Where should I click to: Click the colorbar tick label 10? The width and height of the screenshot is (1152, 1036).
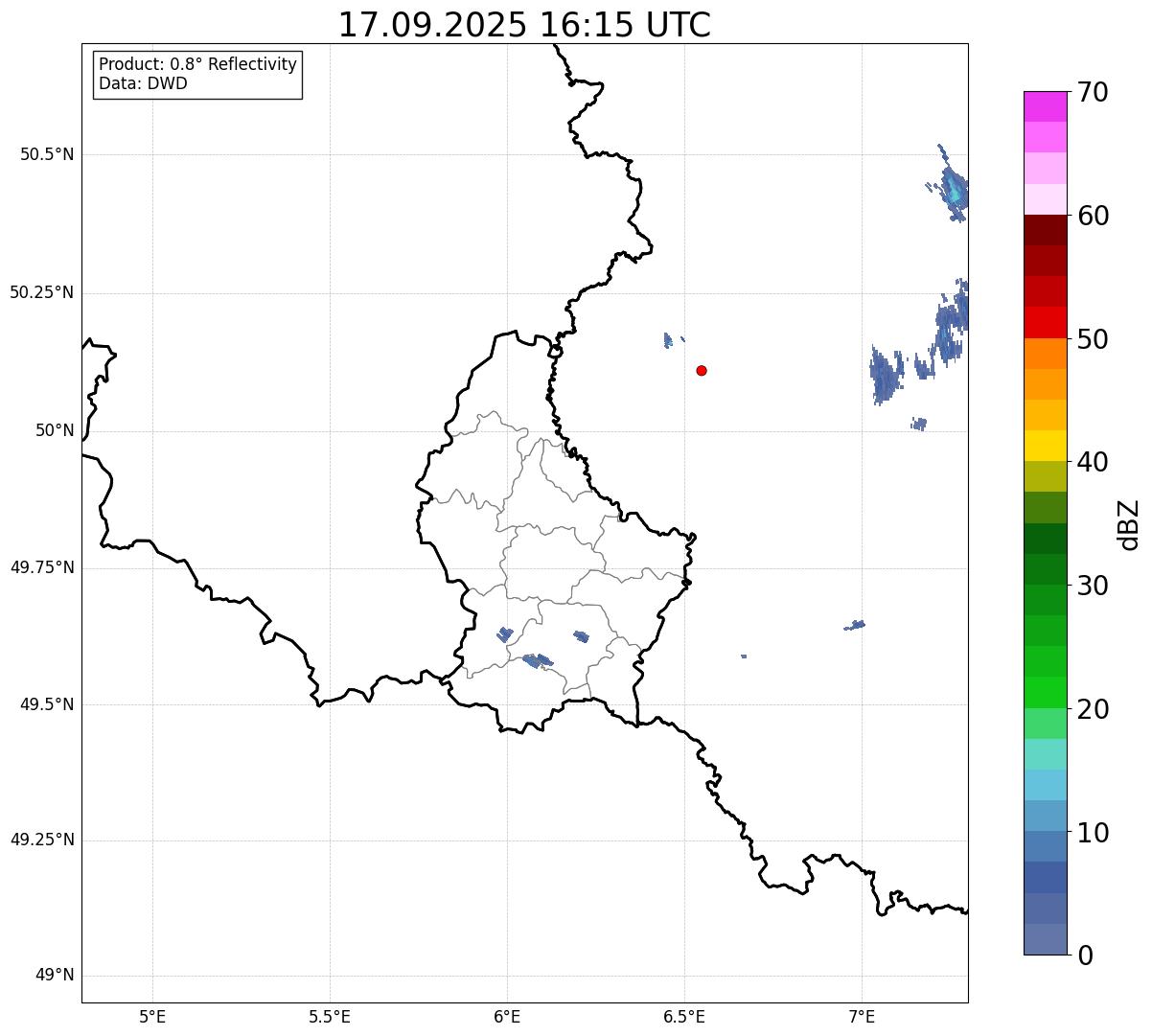pyautogui.click(x=1092, y=833)
